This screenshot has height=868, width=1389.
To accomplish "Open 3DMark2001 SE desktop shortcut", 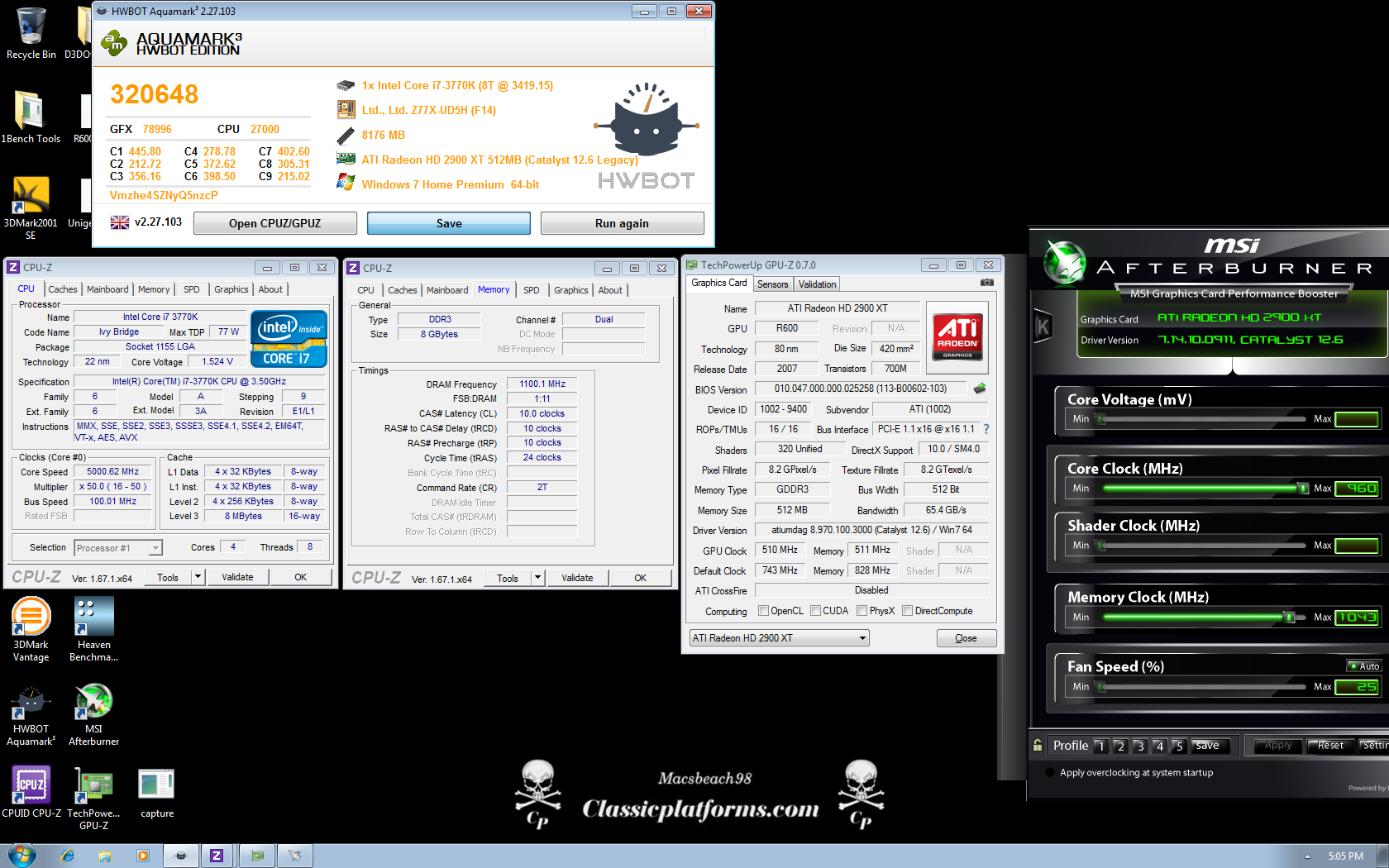I will pyautogui.click(x=31, y=208).
